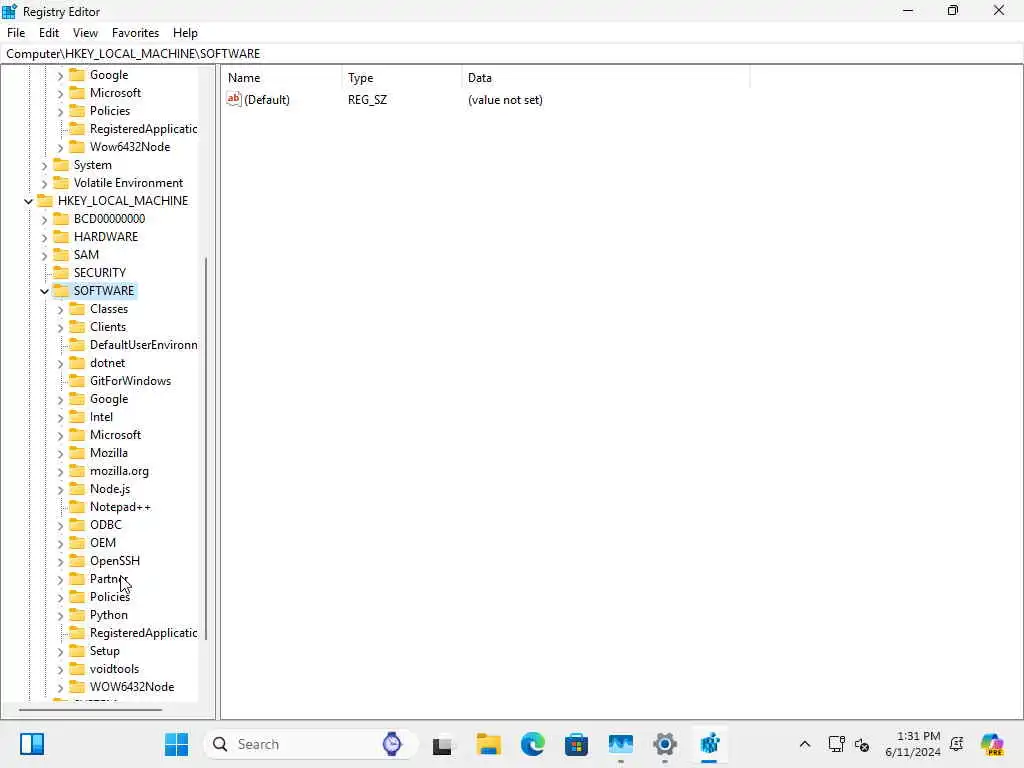
Task: Select the OpenSSH key
Action: click(114, 560)
